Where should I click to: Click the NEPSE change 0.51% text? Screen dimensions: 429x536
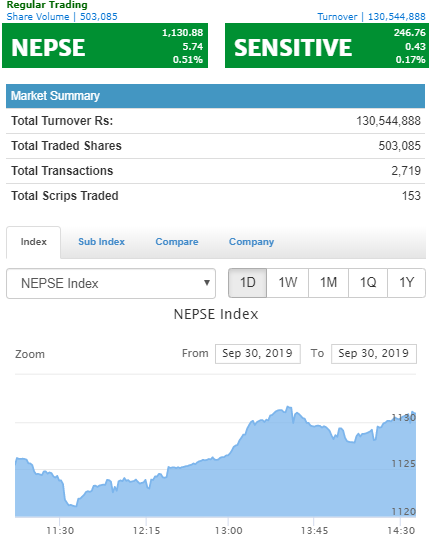point(188,59)
